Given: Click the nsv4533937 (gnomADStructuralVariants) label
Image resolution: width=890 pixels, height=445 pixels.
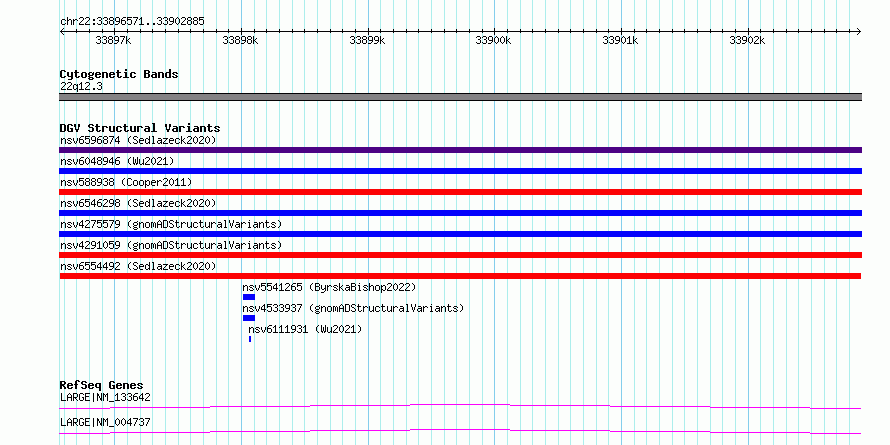Looking at the screenshot, I should pyautogui.click(x=353, y=308).
